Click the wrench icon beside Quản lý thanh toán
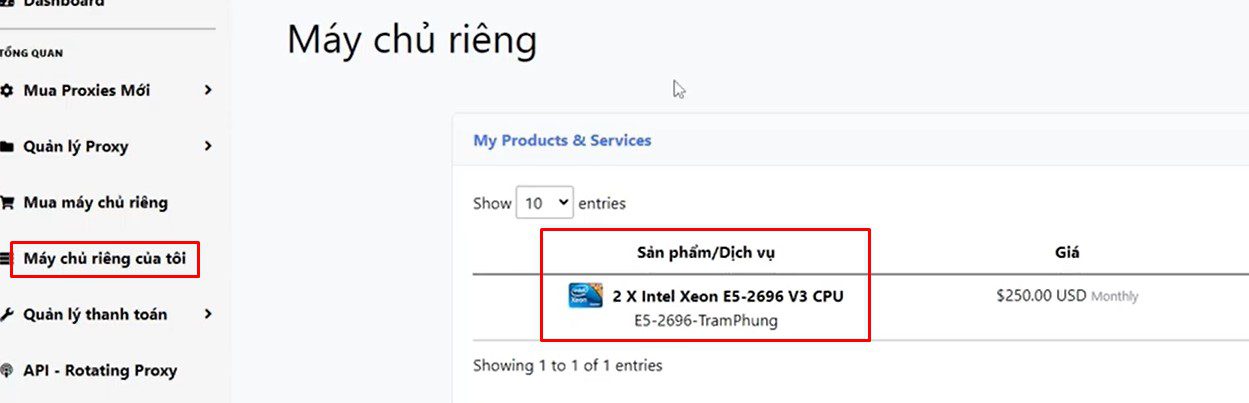 (x=6, y=315)
